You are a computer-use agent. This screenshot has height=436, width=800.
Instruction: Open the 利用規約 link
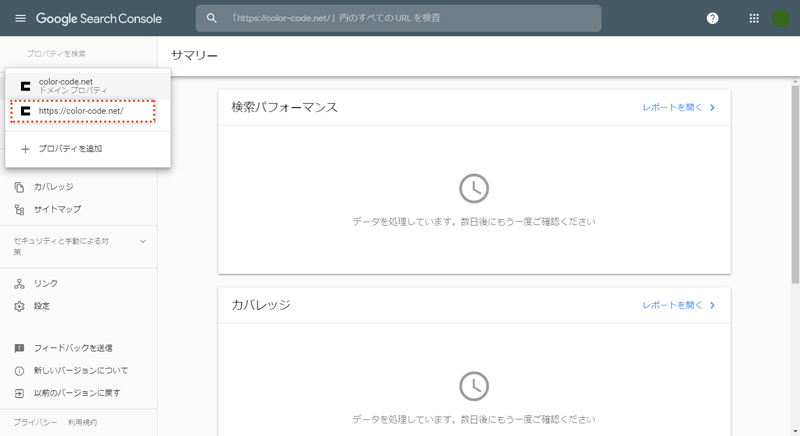tap(82, 422)
